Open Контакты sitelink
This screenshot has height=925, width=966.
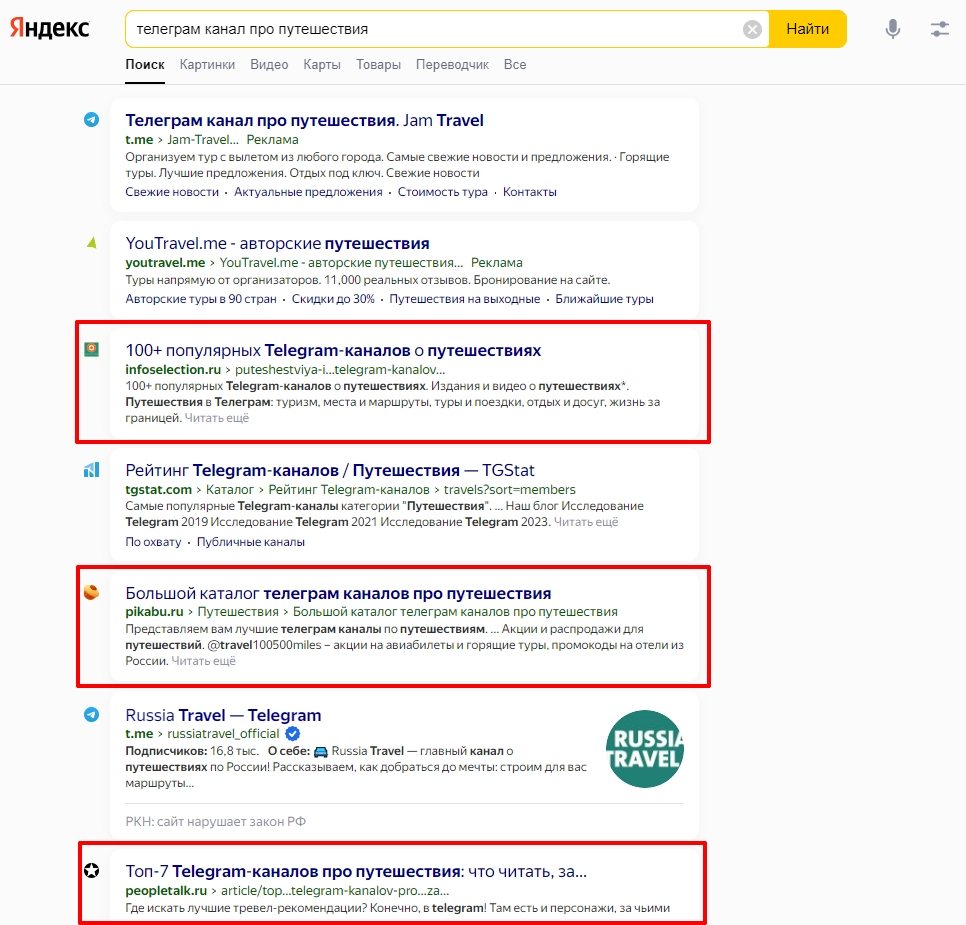pos(529,192)
